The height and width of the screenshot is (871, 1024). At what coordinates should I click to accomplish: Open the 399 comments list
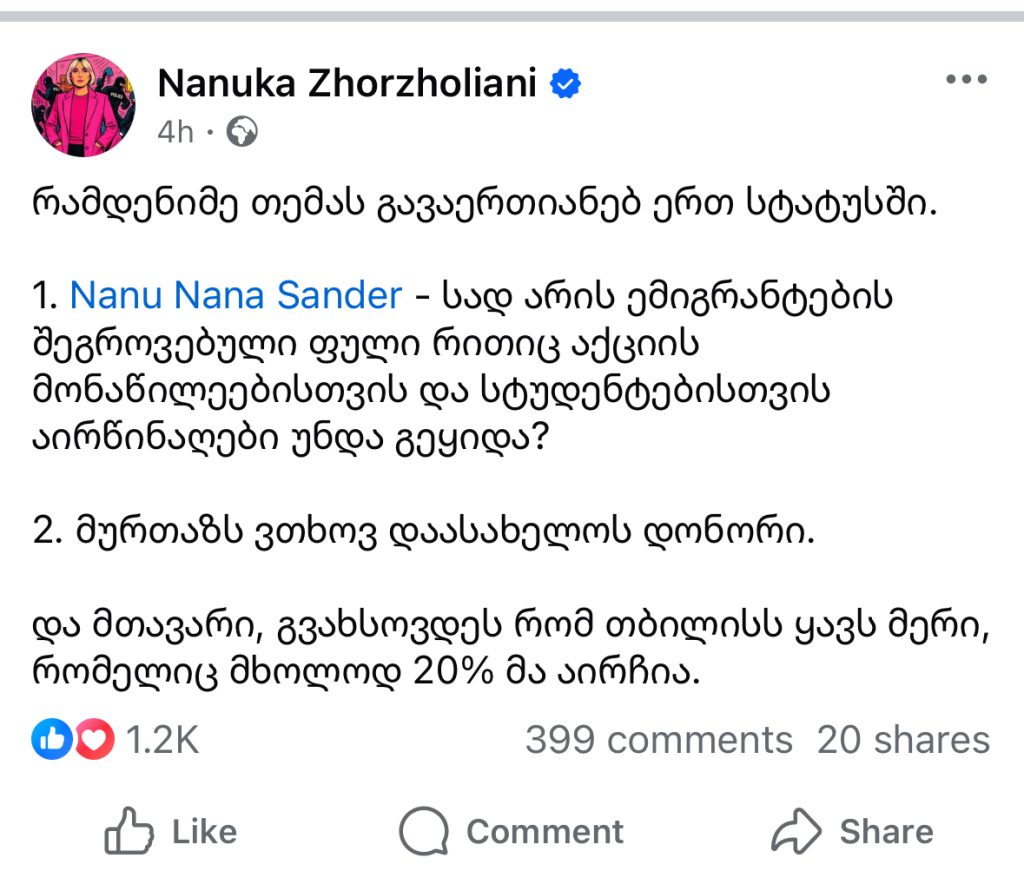pyautogui.click(x=658, y=740)
